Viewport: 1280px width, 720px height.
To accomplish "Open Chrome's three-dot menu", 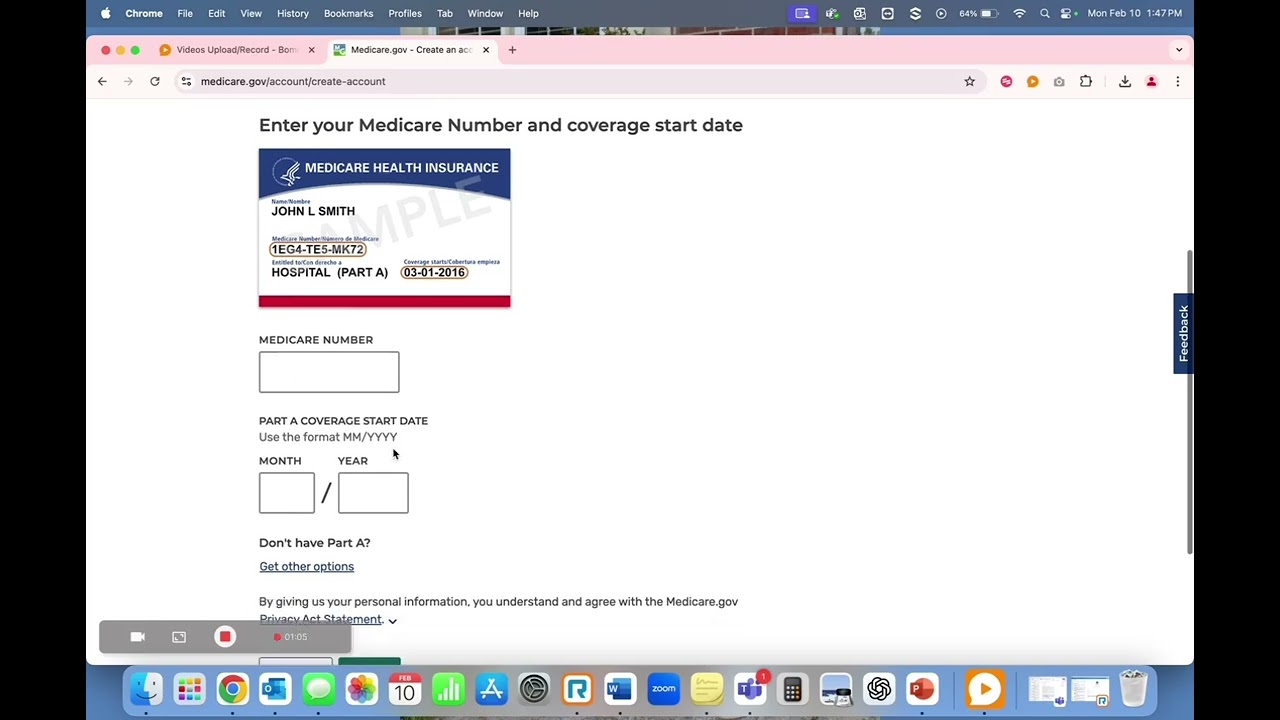I will (1177, 81).
